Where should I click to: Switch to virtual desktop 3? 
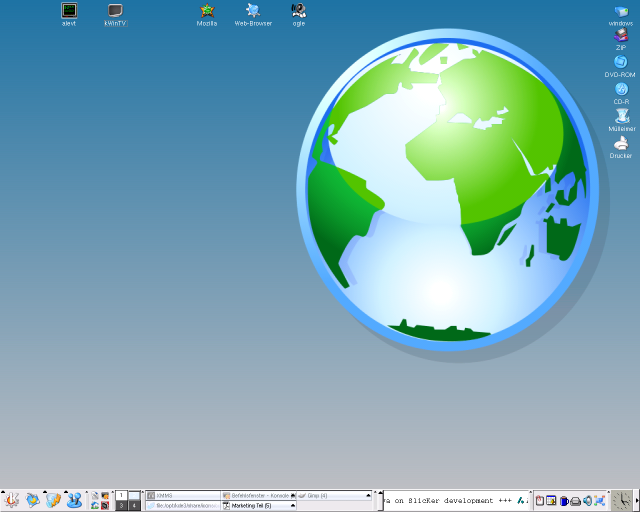(x=121, y=505)
